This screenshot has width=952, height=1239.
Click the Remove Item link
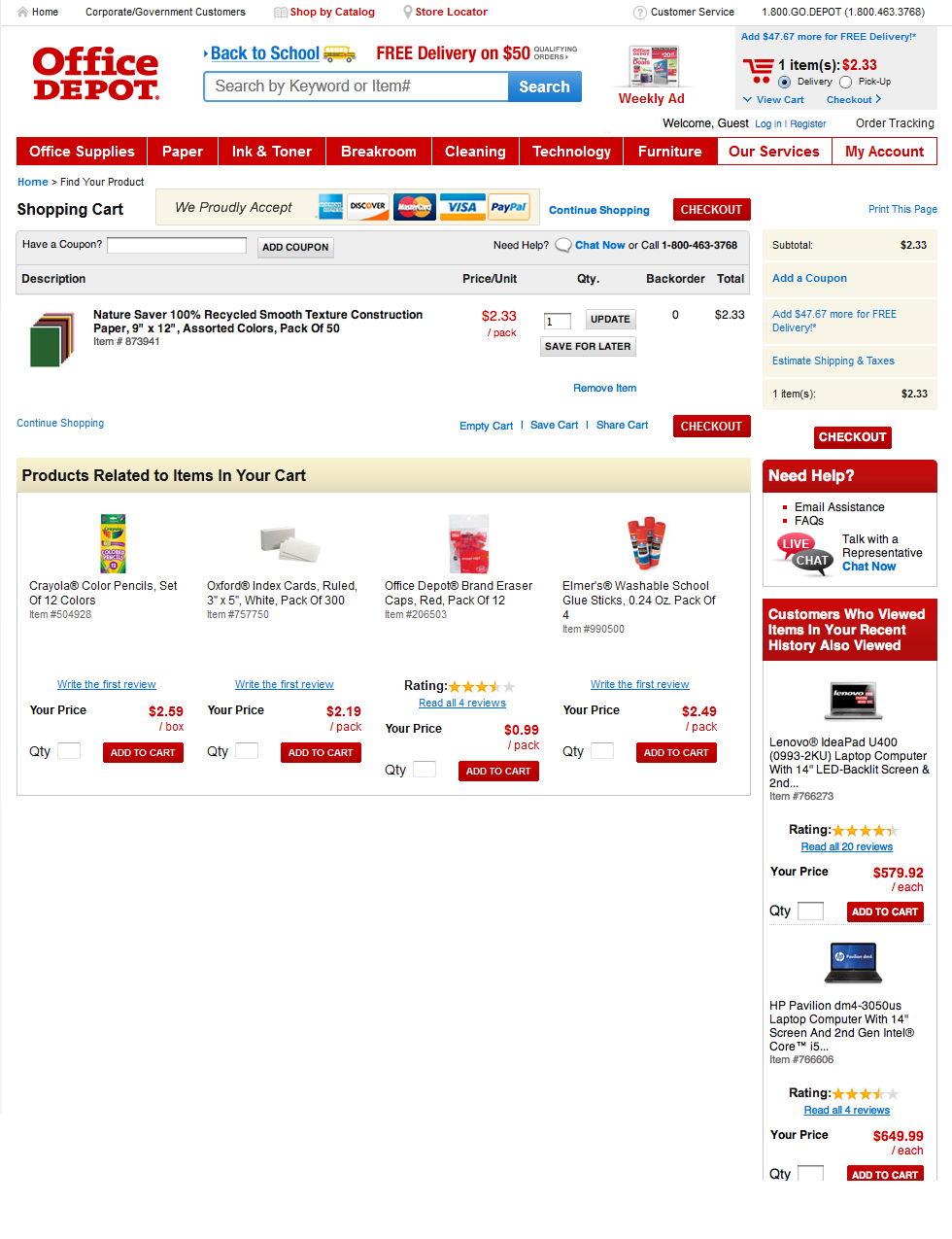[x=605, y=388]
